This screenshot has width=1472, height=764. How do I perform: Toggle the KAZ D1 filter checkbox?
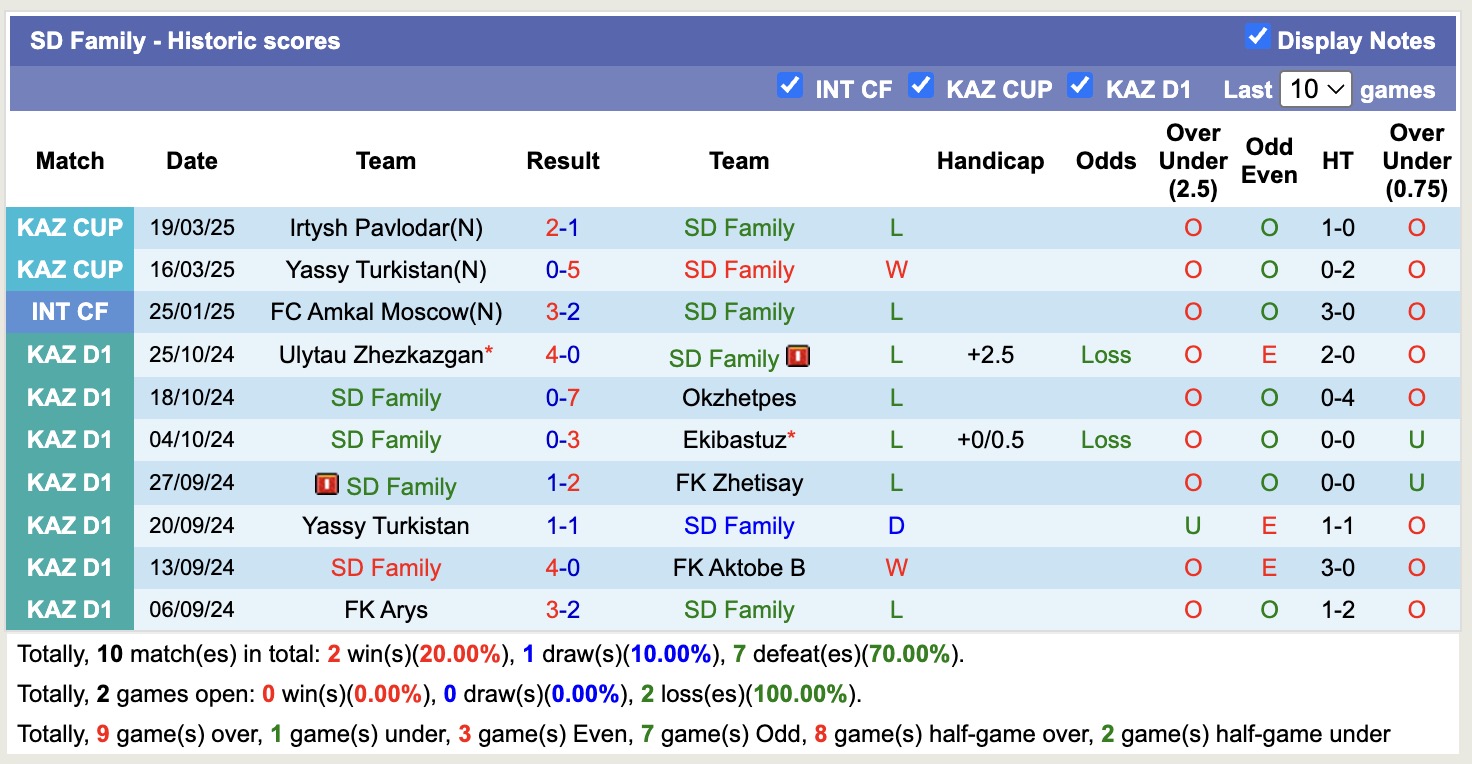[x=1080, y=87]
